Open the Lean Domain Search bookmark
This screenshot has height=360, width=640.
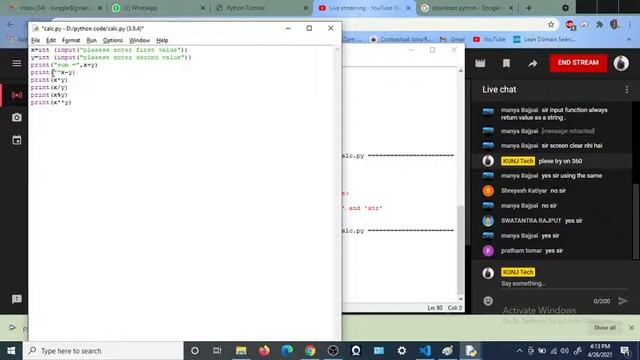click(x=545, y=39)
